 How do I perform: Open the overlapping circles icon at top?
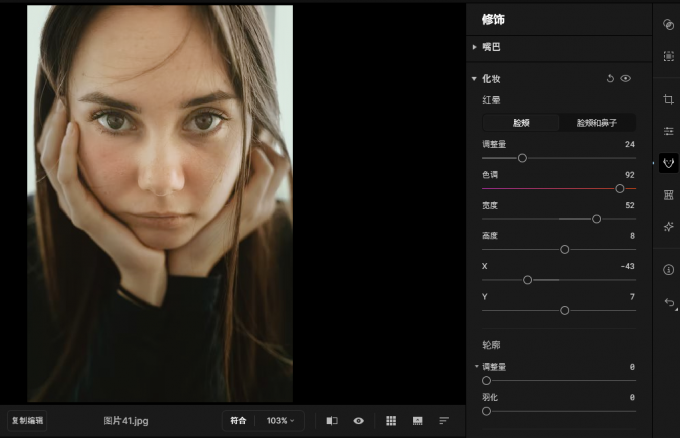click(x=669, y=25)
